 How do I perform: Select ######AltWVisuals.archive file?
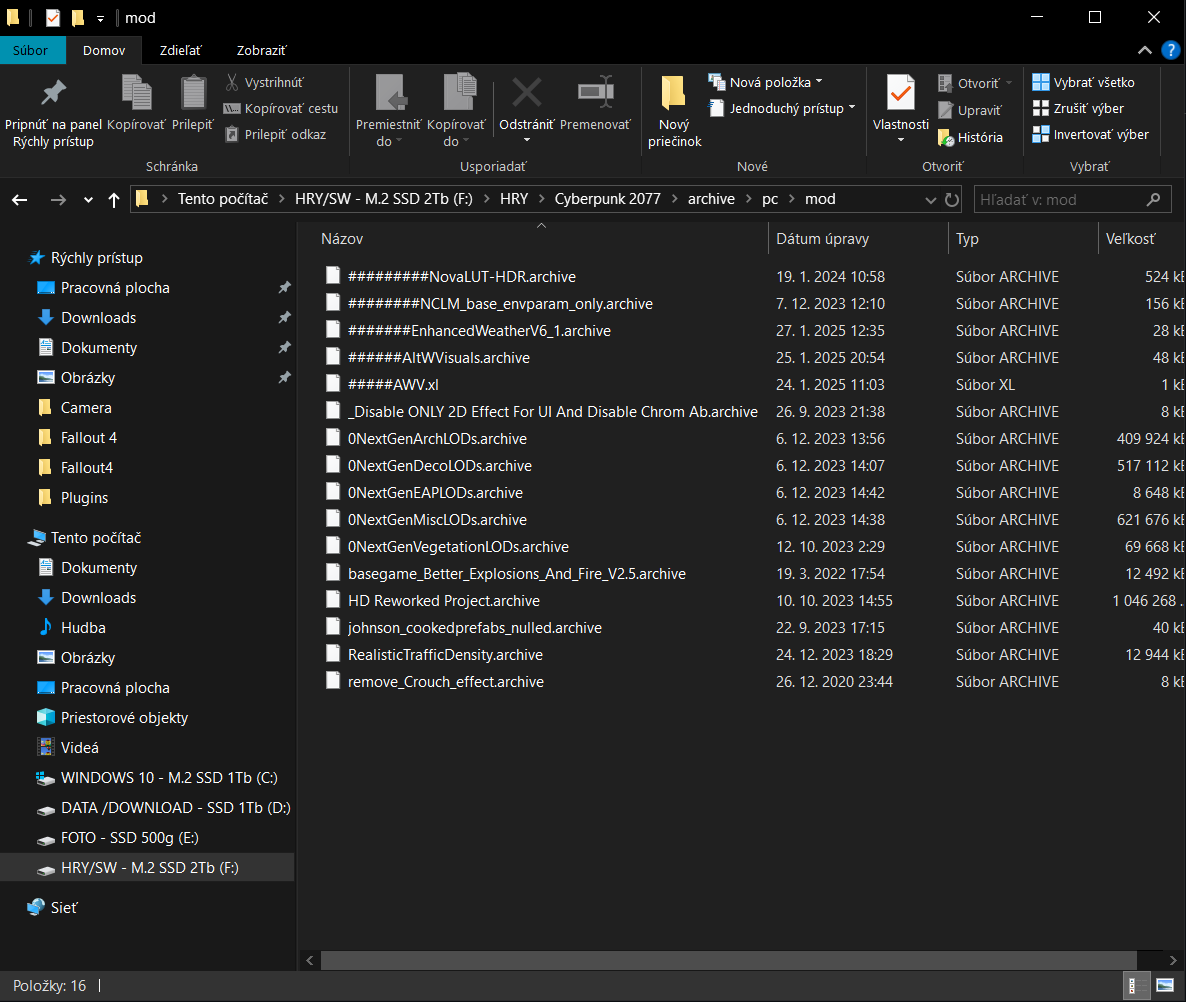click(x=439, y=358)
